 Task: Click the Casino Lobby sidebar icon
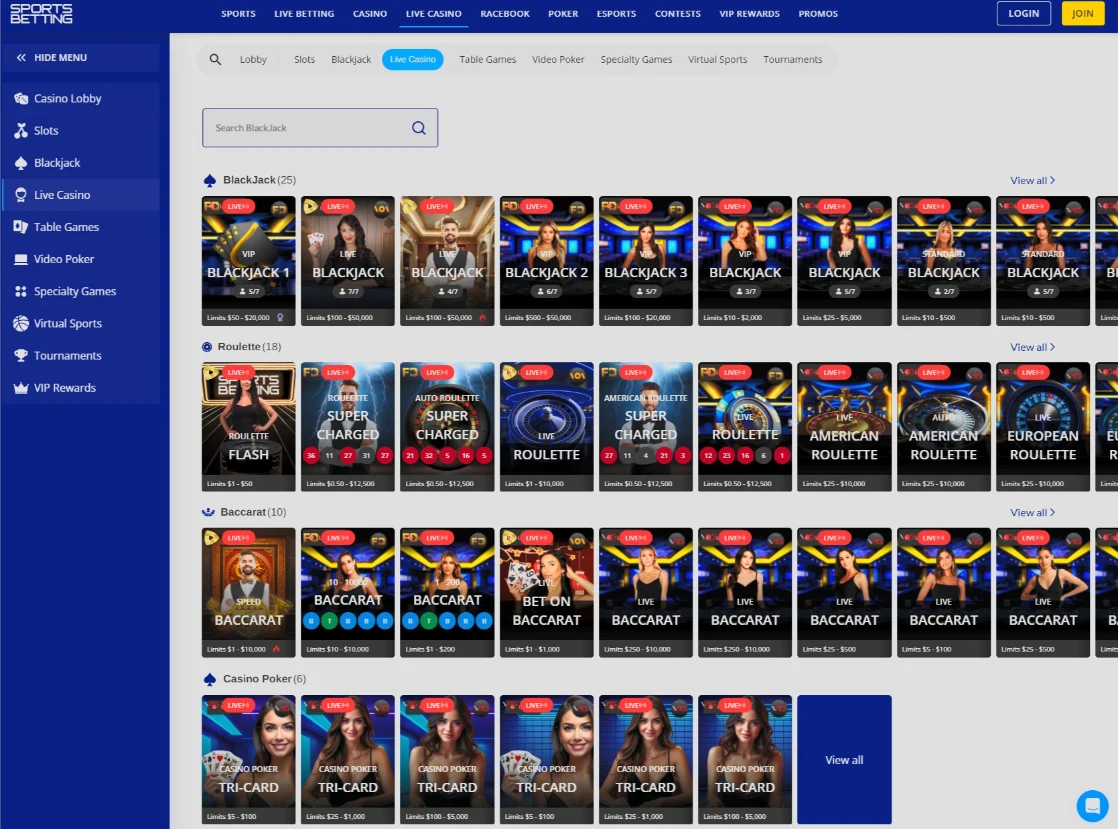coord(20,99)
